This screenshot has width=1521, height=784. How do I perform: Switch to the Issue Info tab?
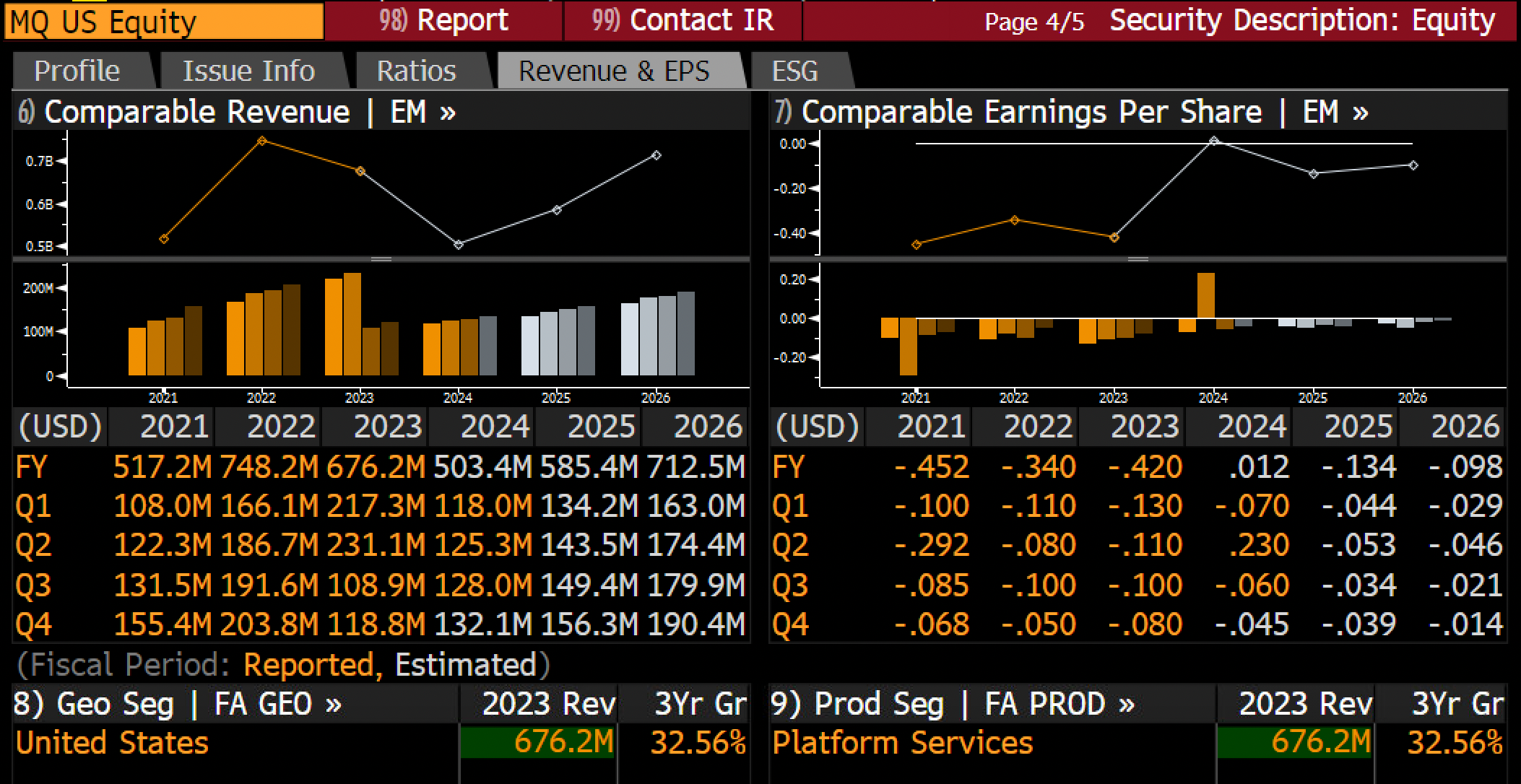click(250, 71)
